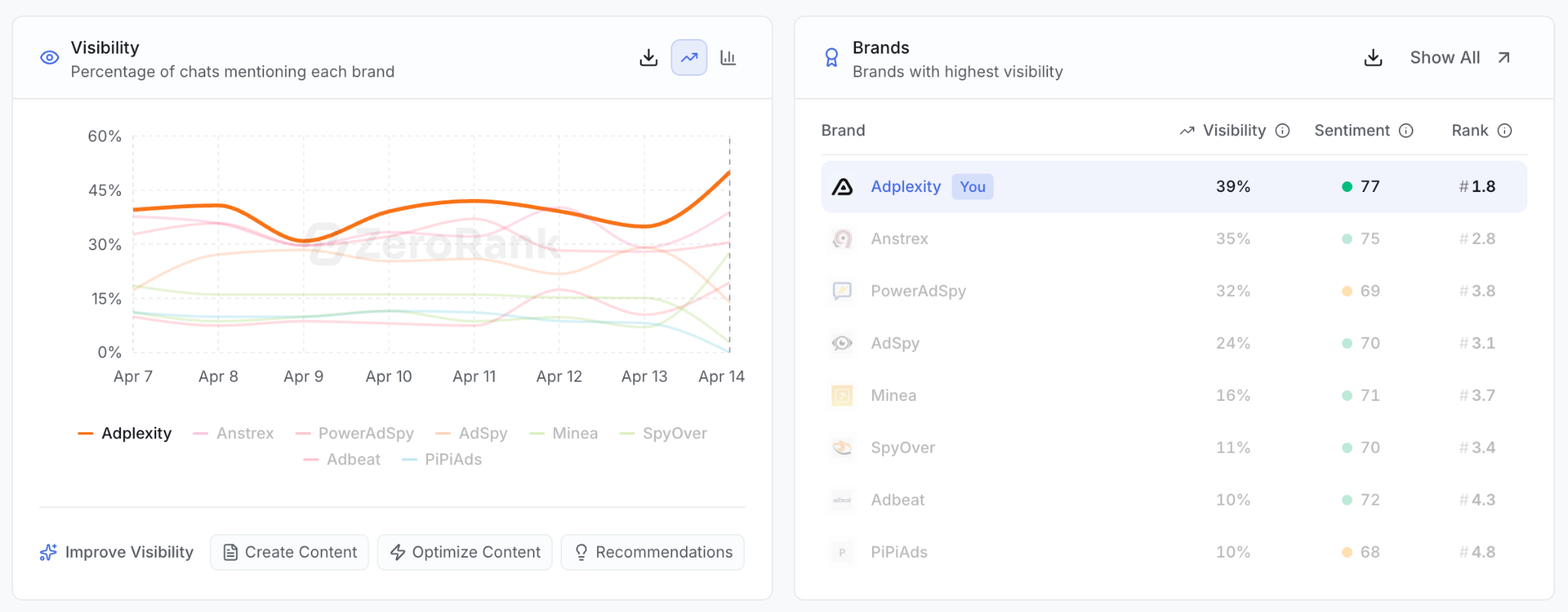Download the Brands table data
The height and width of the screenshot is (612, 1568).
(x=1374, y=57)
